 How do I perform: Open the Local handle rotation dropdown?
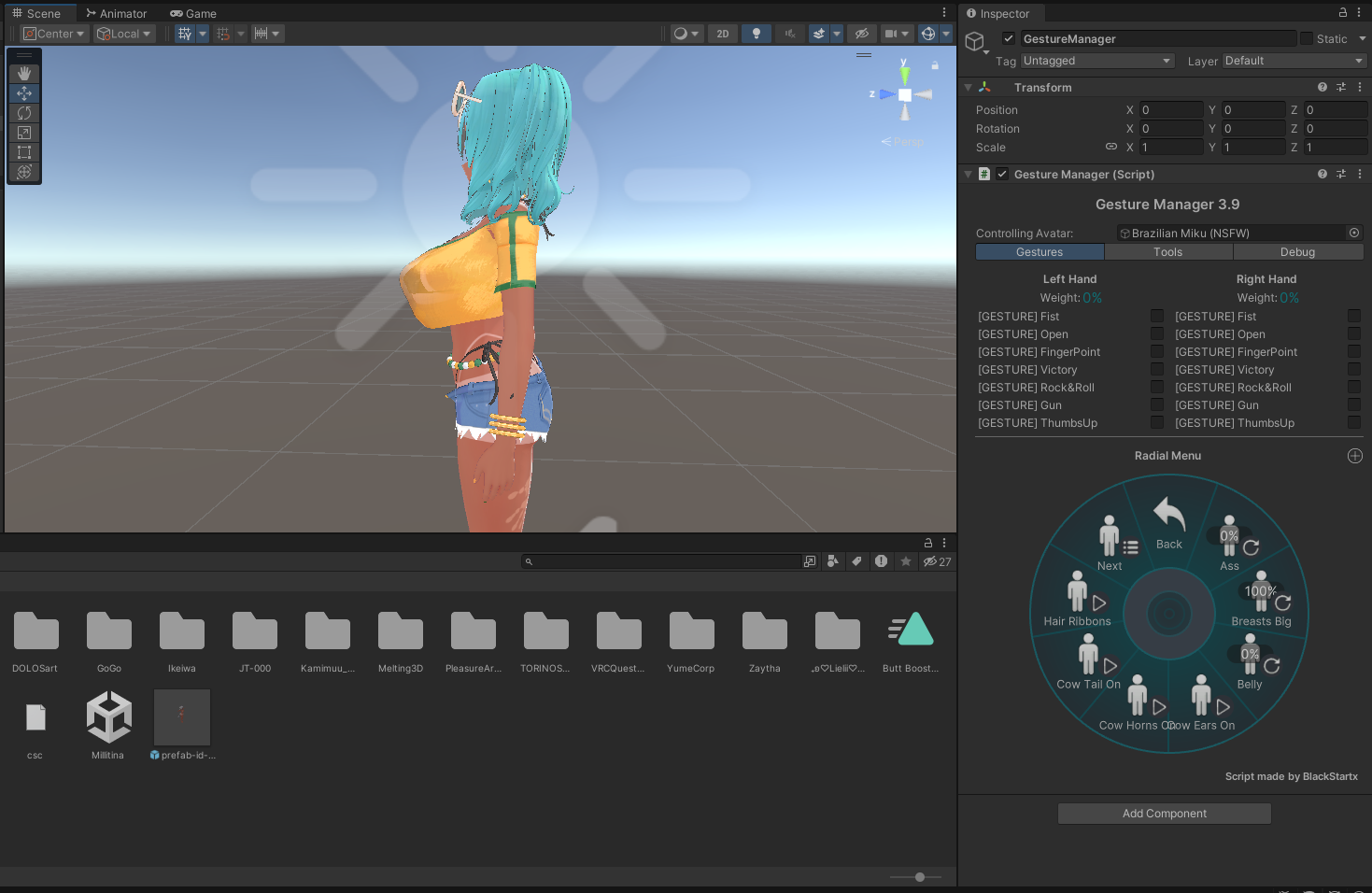tap(123, 34)
